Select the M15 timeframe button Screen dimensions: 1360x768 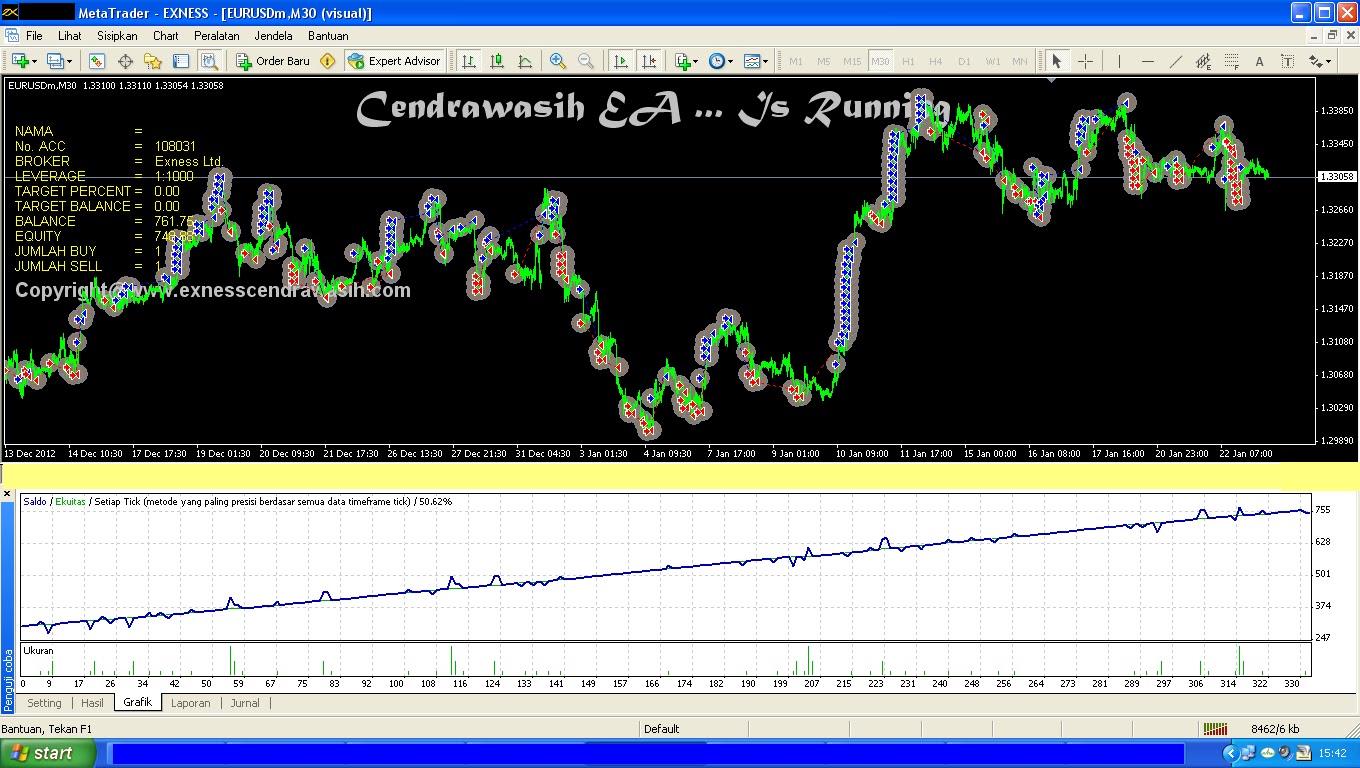[852, 61]
